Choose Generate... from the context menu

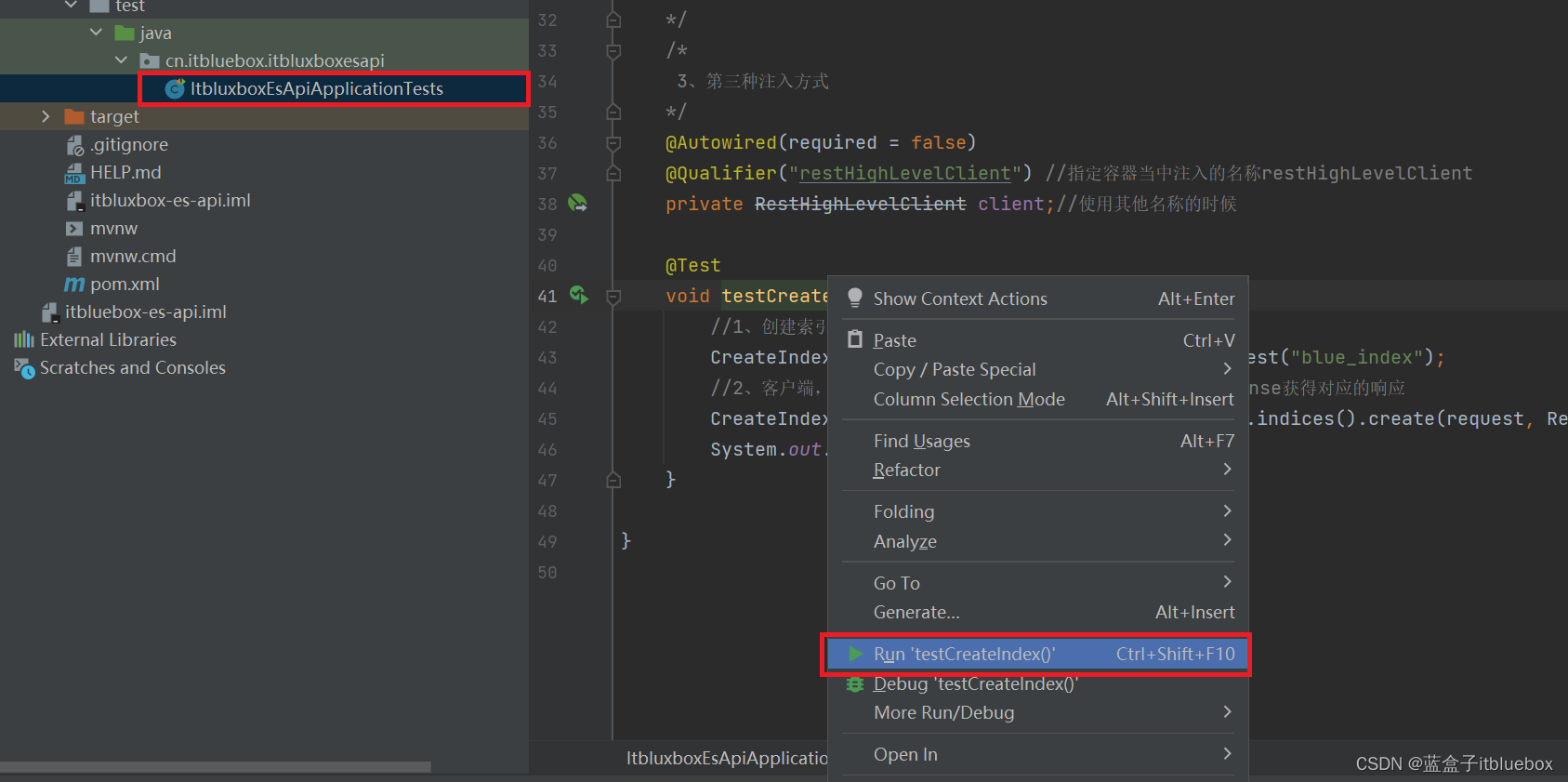(1039, 612)
